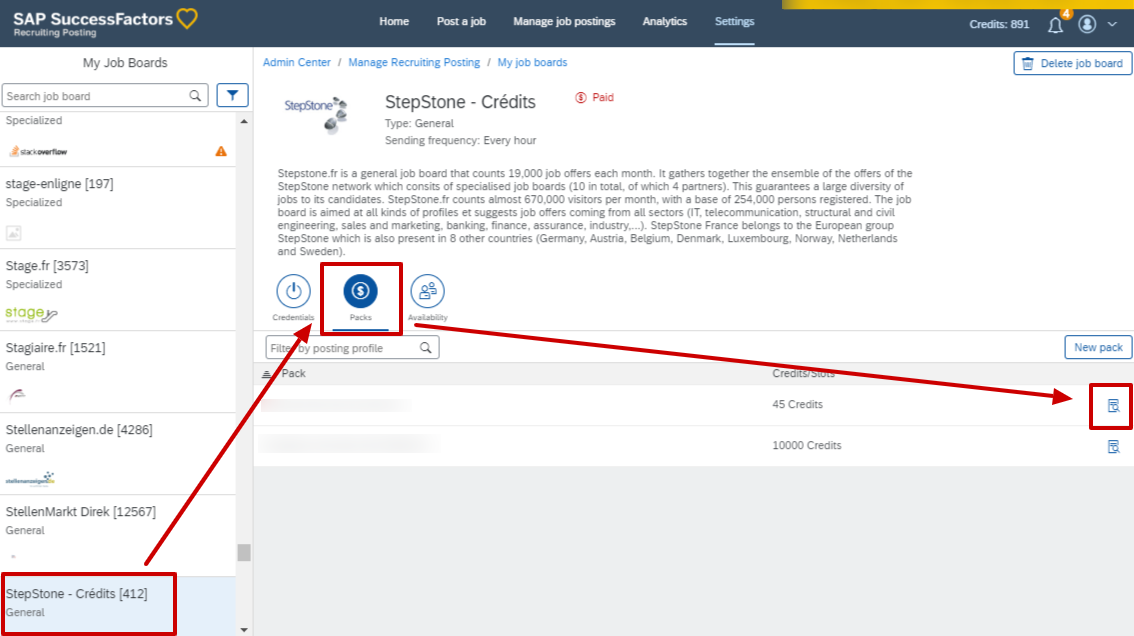Click the 45 Credits cell

point(797,404)
